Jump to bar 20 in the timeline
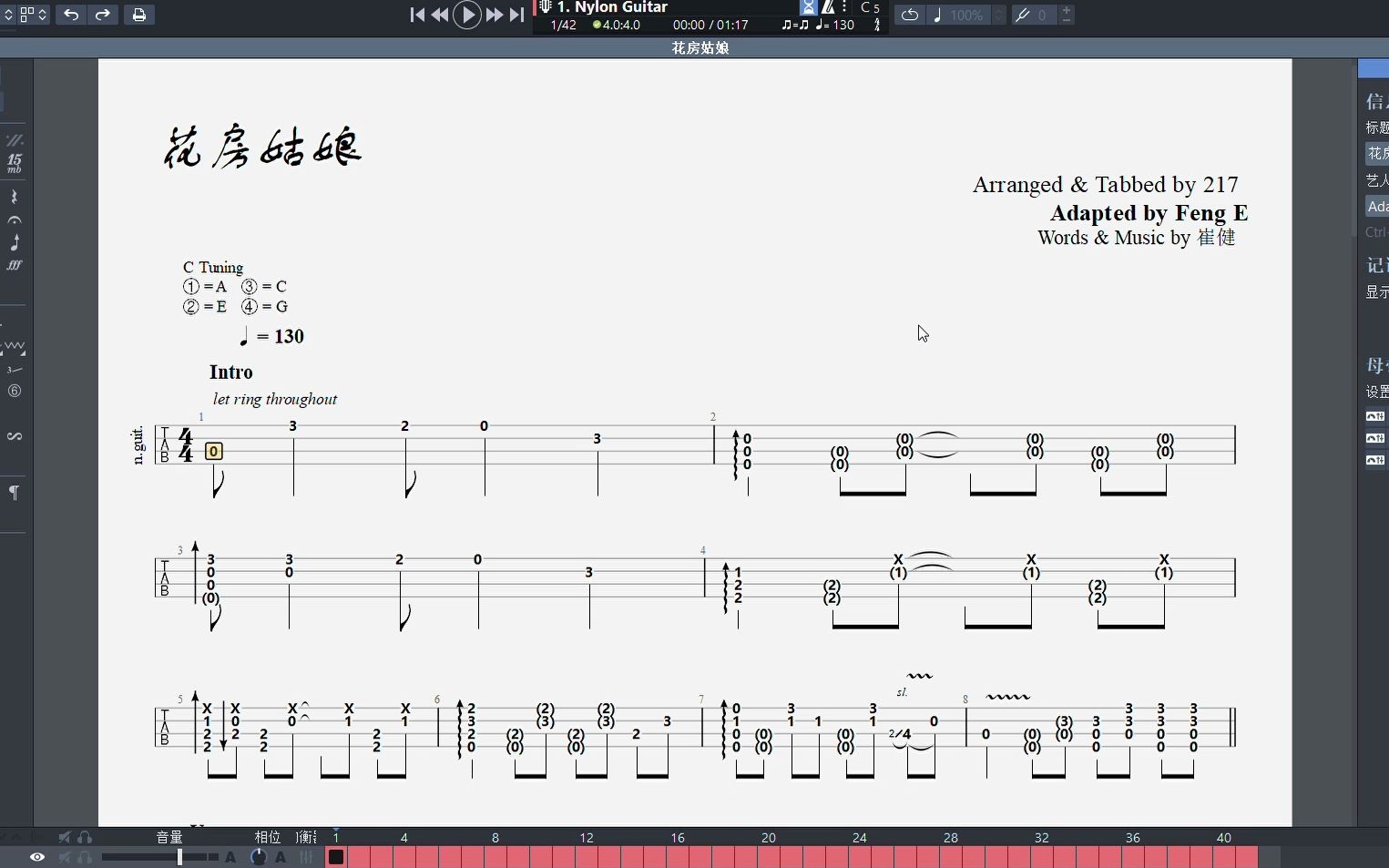Viewport: 1389px width, 868px height. point(769,837)
